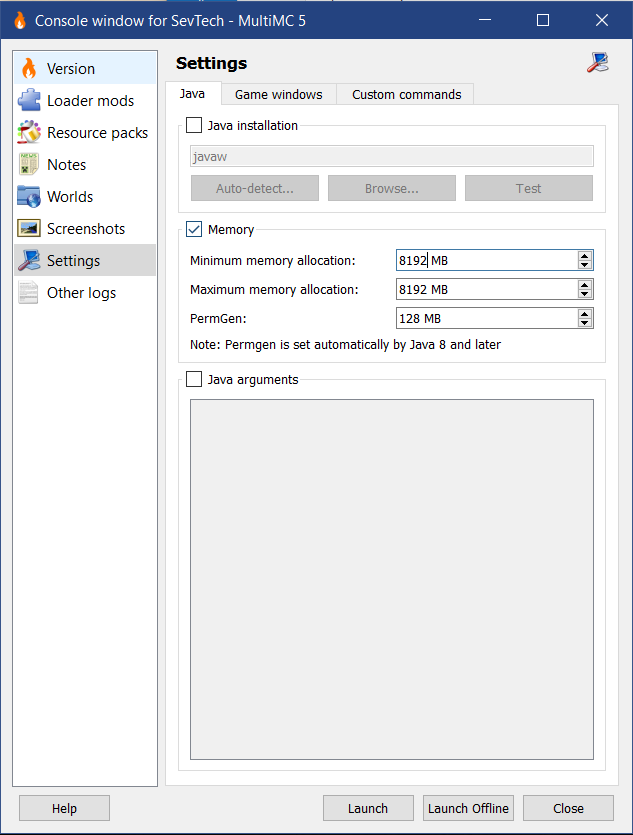Uncheck the Memory checkbox
This screenshot has height=835, width=633.
point(194,230)
